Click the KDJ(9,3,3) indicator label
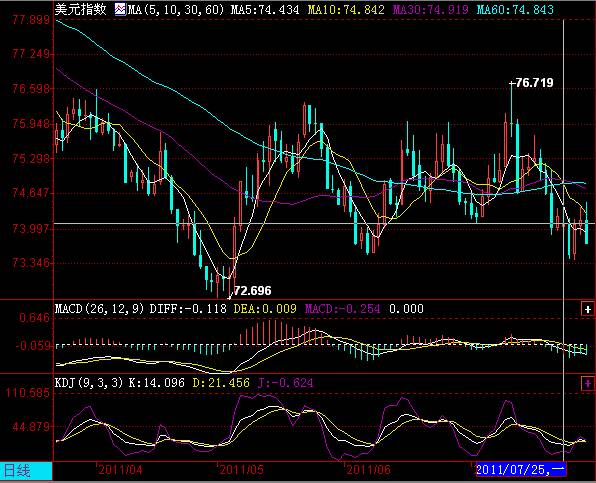Screen dimensions: 596x483 pos(89,383)
